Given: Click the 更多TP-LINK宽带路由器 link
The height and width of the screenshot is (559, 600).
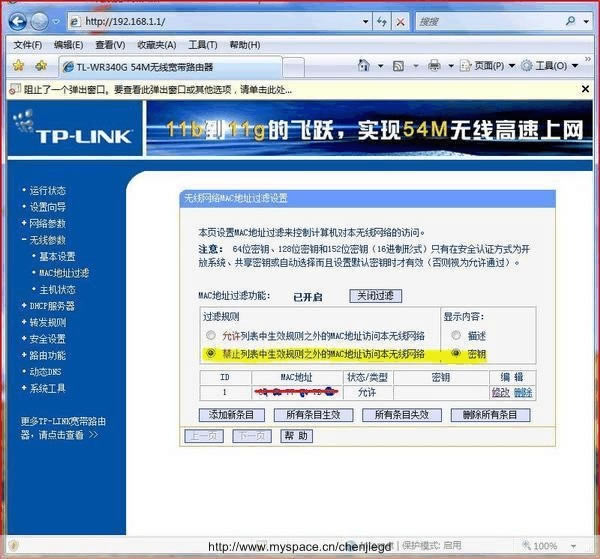Looking at the screenshot, I should (61, 428).
